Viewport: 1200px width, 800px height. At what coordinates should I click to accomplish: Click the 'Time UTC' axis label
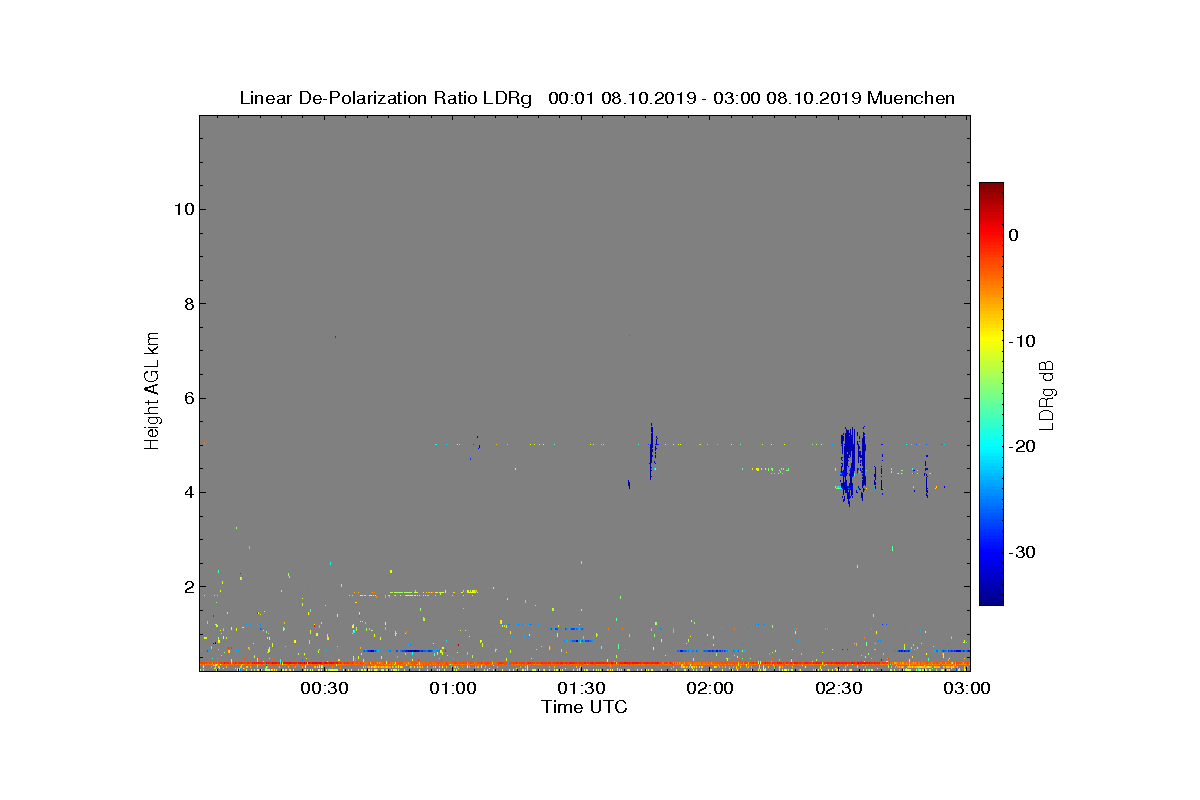click(x=585, y=707)
